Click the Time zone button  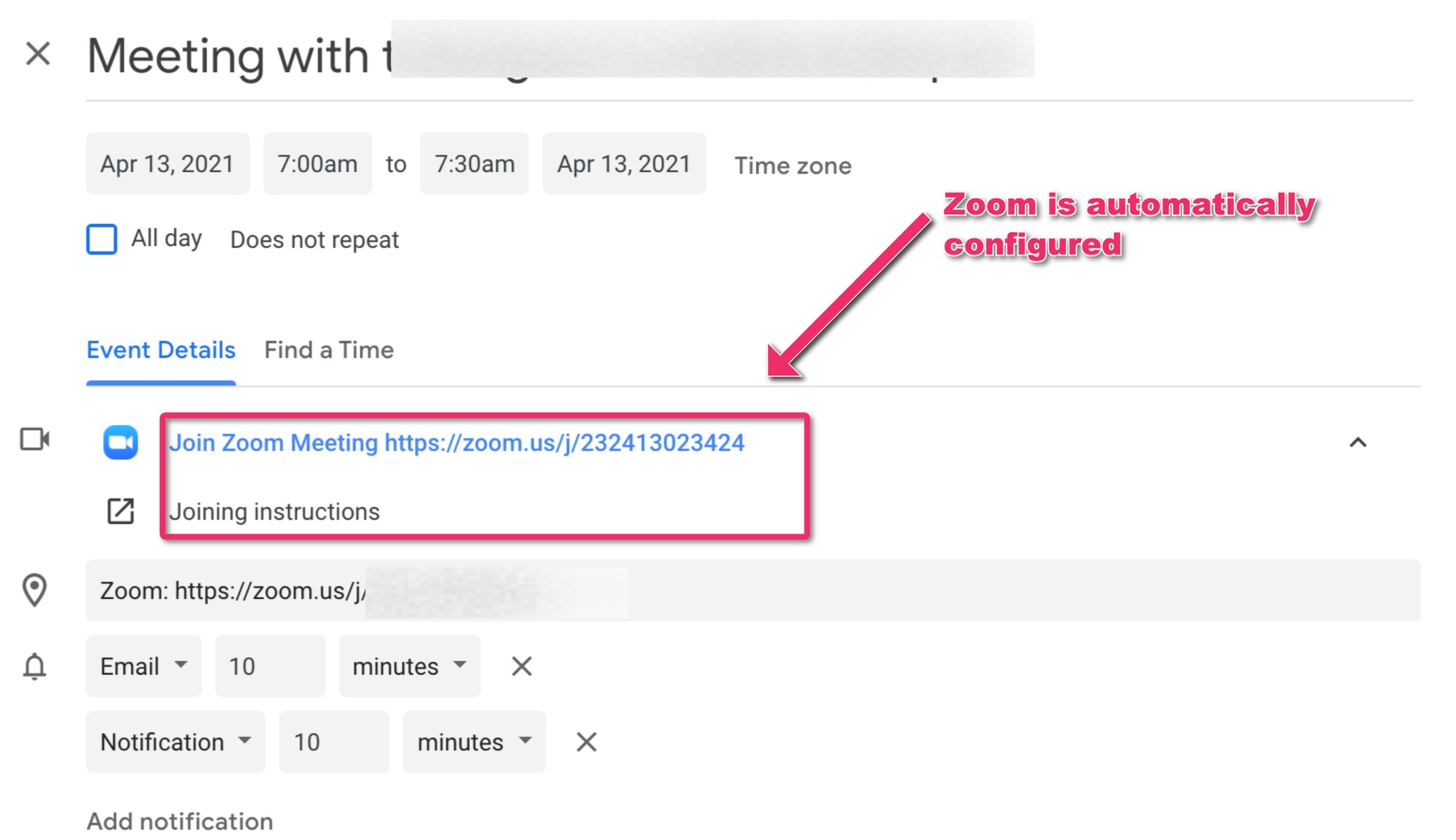click(x=793, y=165)
